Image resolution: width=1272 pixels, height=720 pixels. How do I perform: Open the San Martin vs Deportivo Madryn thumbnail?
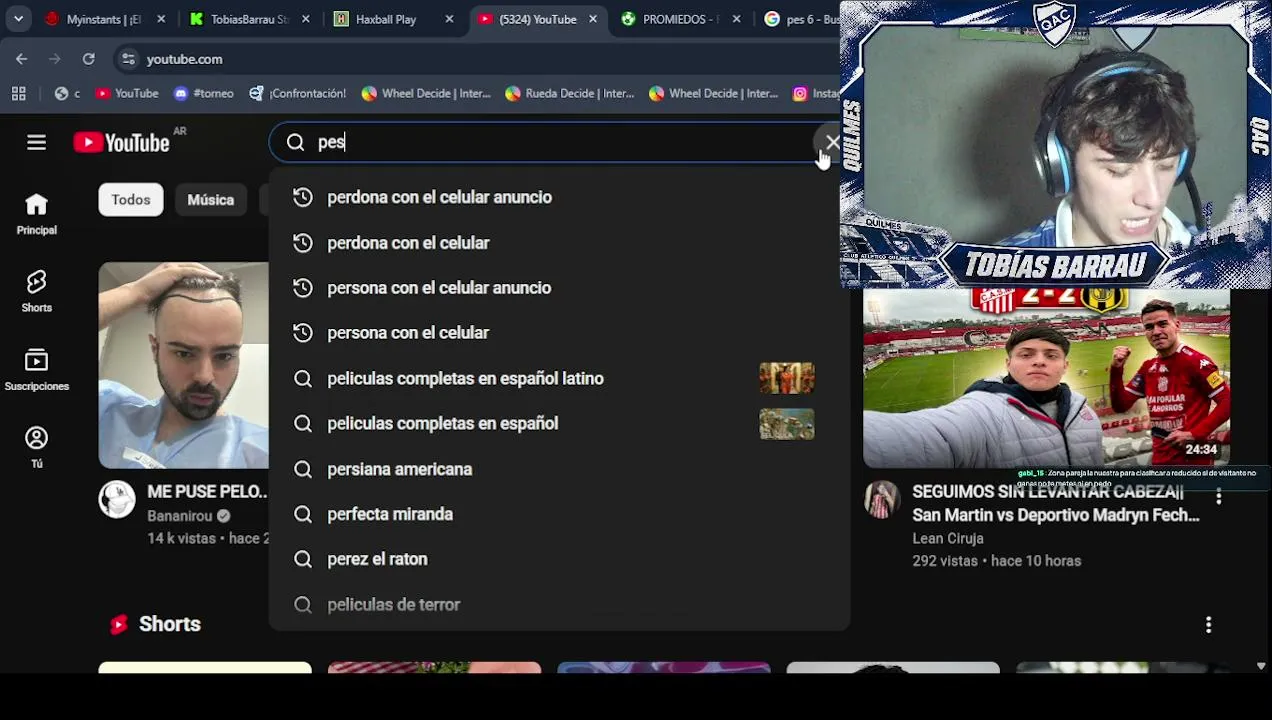point(1046,378)
